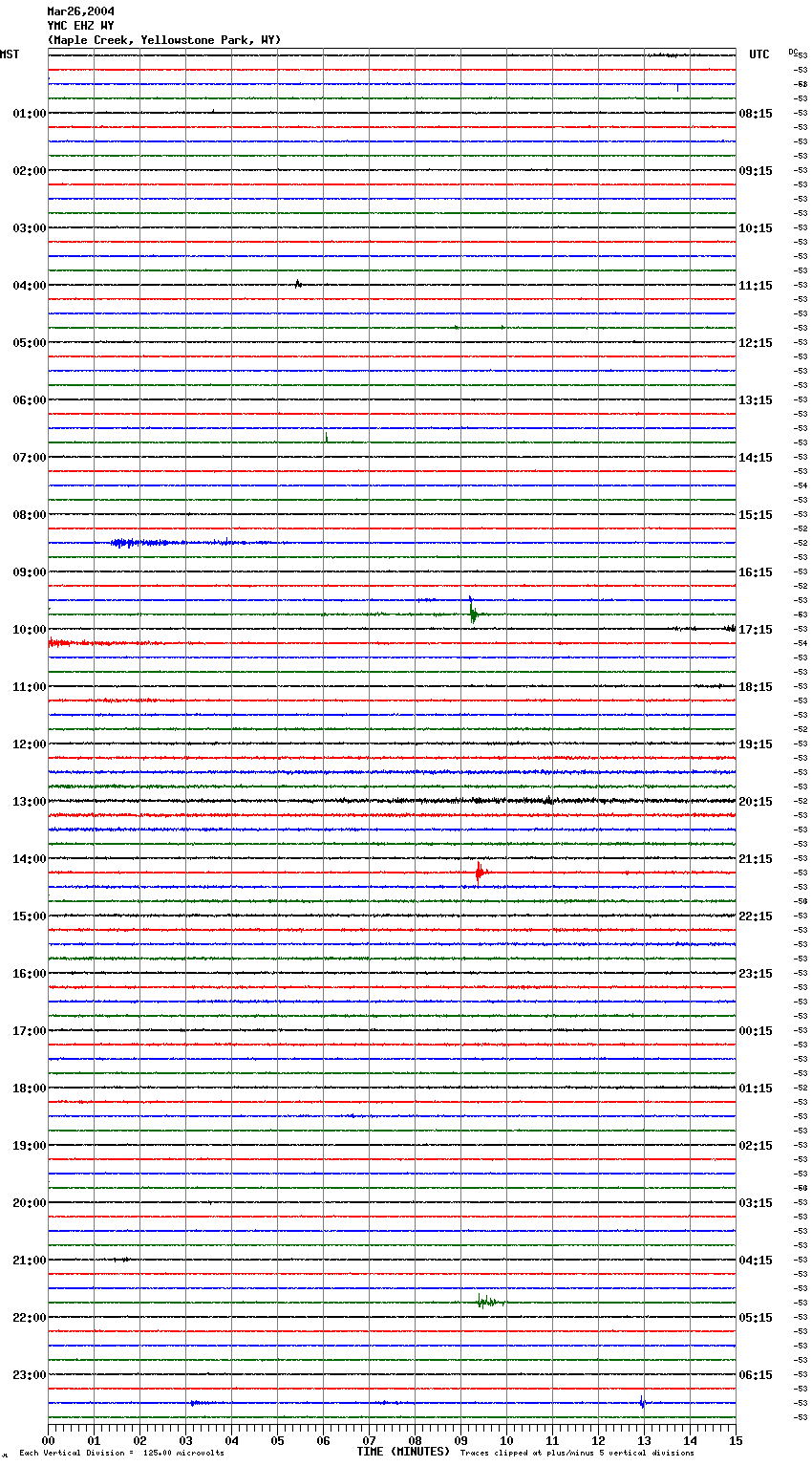
Task: Click the 08:15 UTC time label
Action: [x=756, y=114]
